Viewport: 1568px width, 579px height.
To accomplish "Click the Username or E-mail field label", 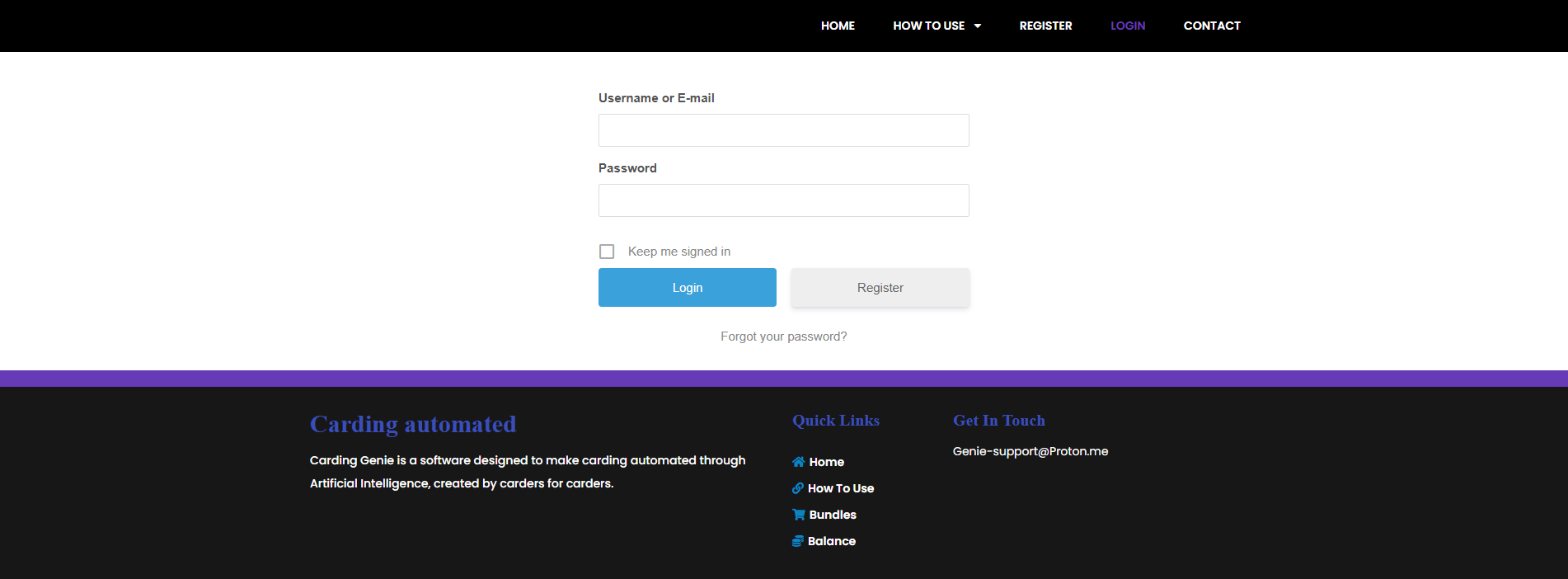I will point(656,98).
